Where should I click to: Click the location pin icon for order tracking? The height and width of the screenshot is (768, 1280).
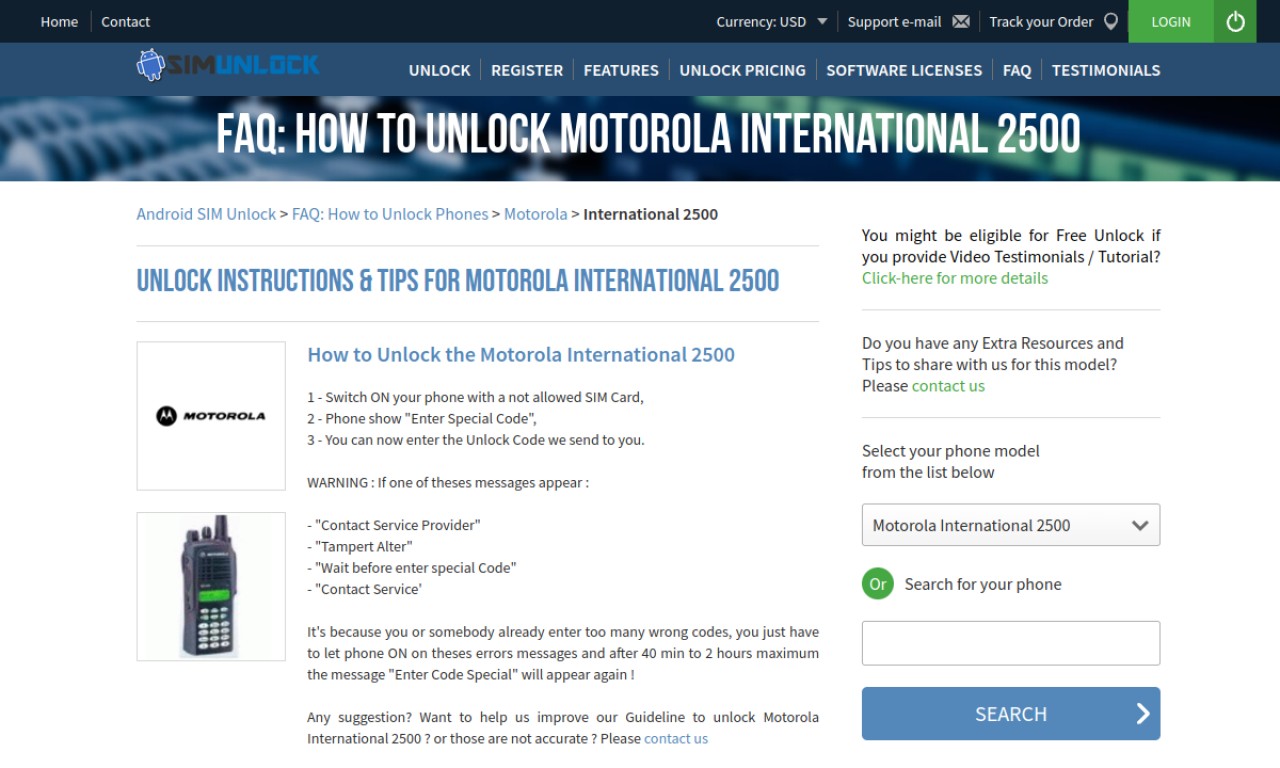click(1111, 21)
